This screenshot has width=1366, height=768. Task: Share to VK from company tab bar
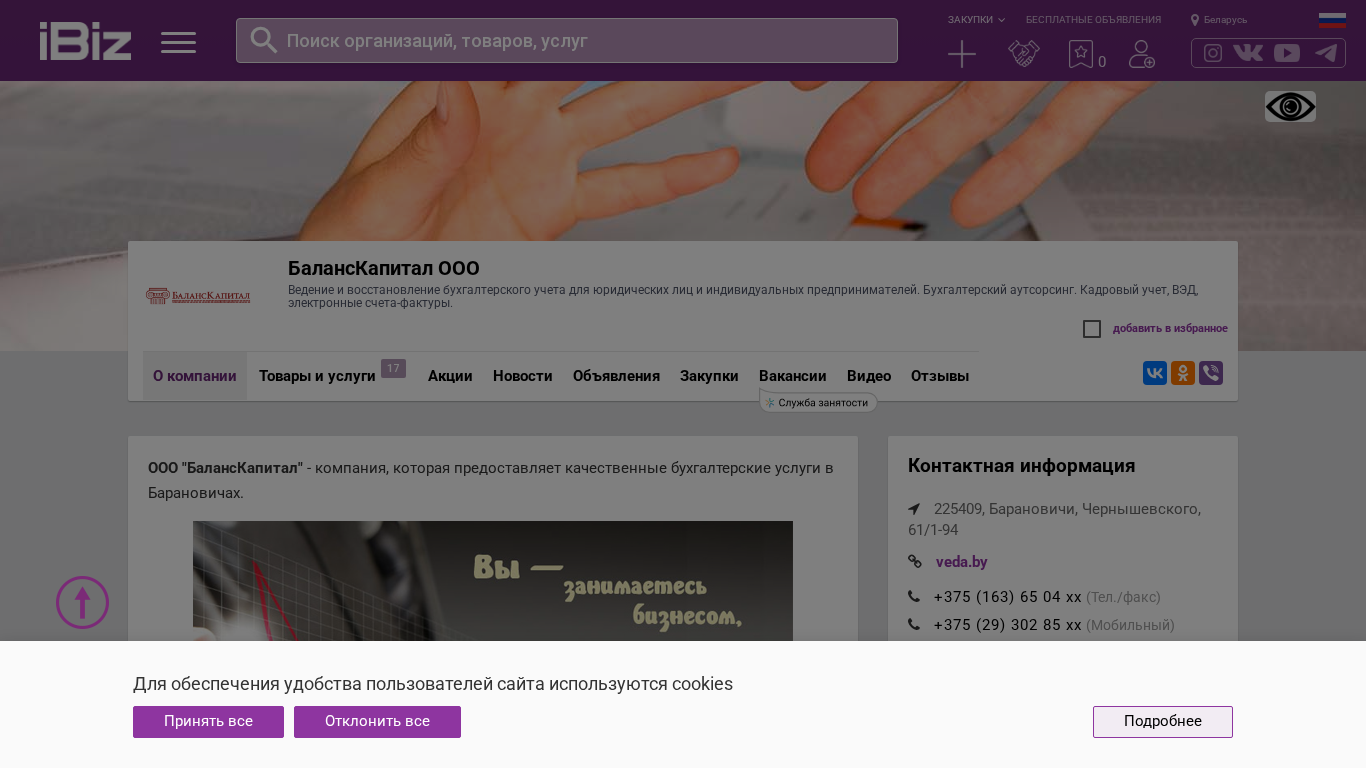click(1155, 373)
